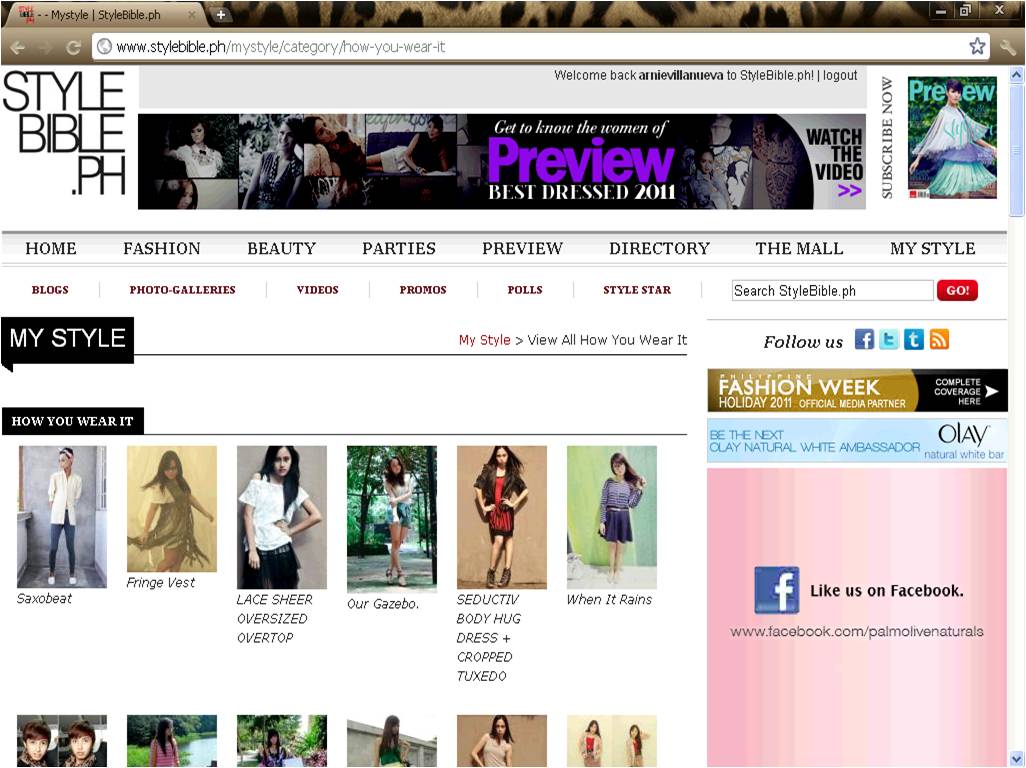The width and height of the screenshot is (1026, 768).
Task: Click the Our Gazebo. caption
Action: click(383, 604)
